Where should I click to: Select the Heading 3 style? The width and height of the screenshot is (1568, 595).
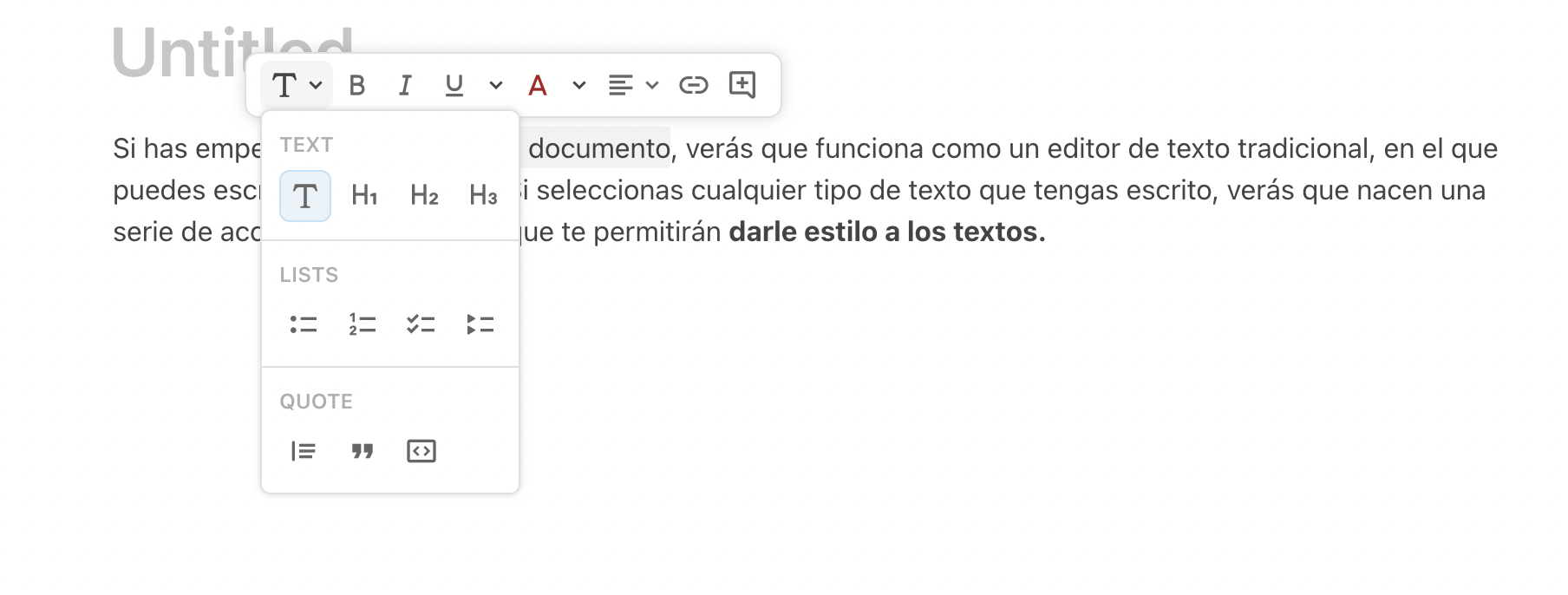coord(483,196)
